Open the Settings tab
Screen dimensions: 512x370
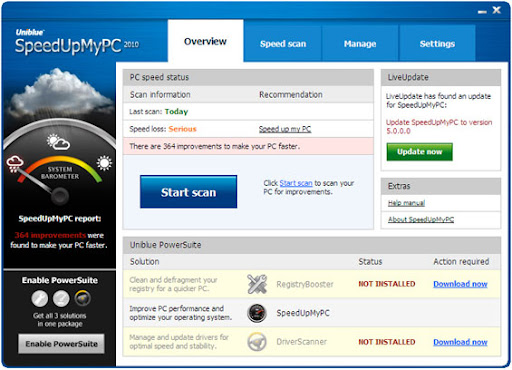(437, 44)
